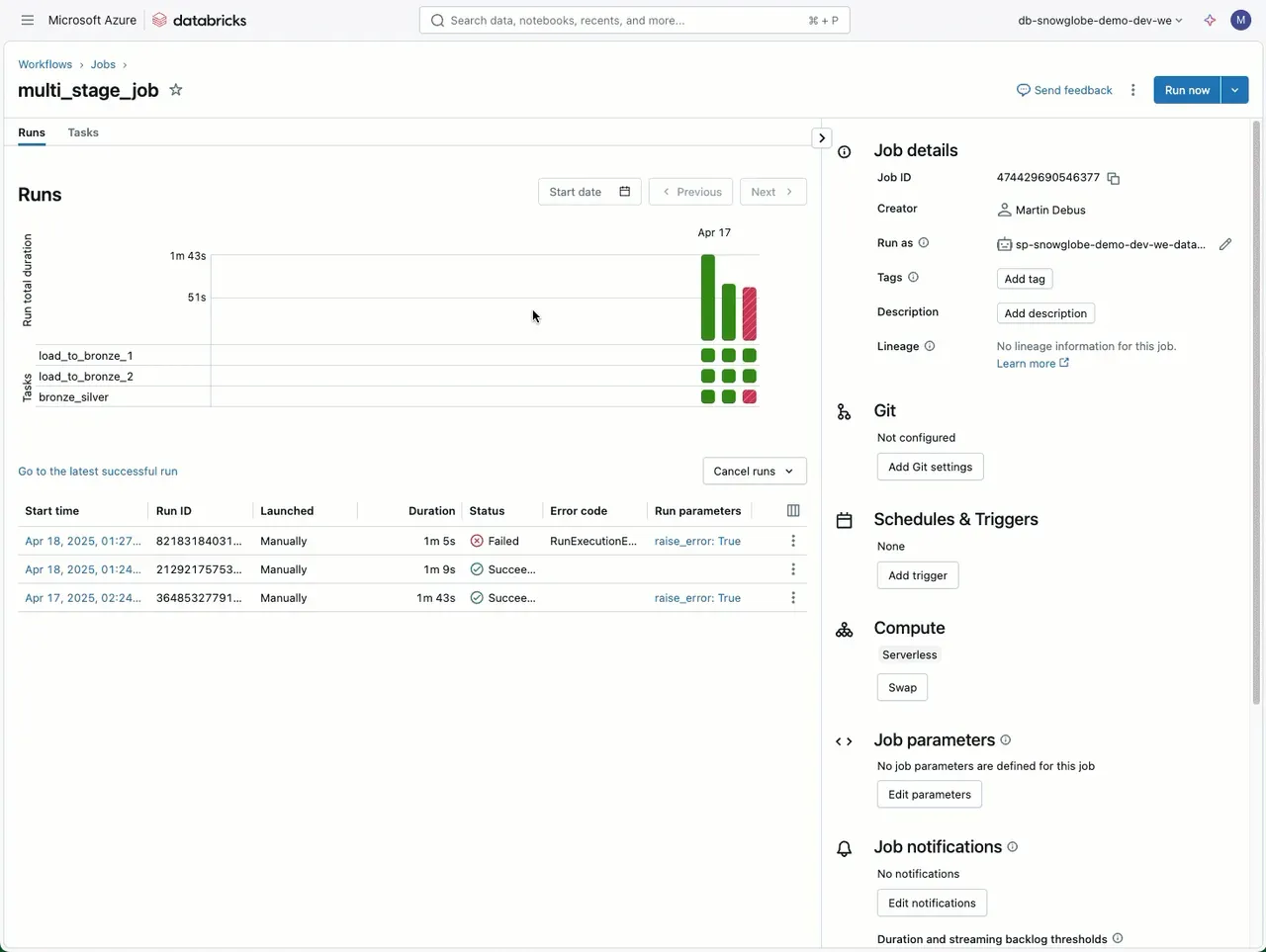
Task: Focus the search data and notebooks field
Action: 634,20
